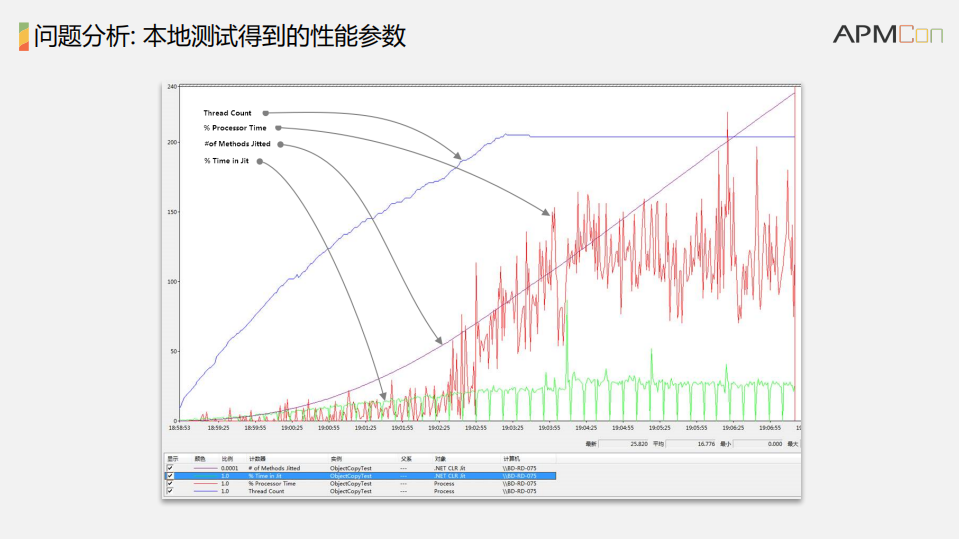959x539 pixels.
Task: Click the 颜色 column header
Action: [x=200, y=459]
